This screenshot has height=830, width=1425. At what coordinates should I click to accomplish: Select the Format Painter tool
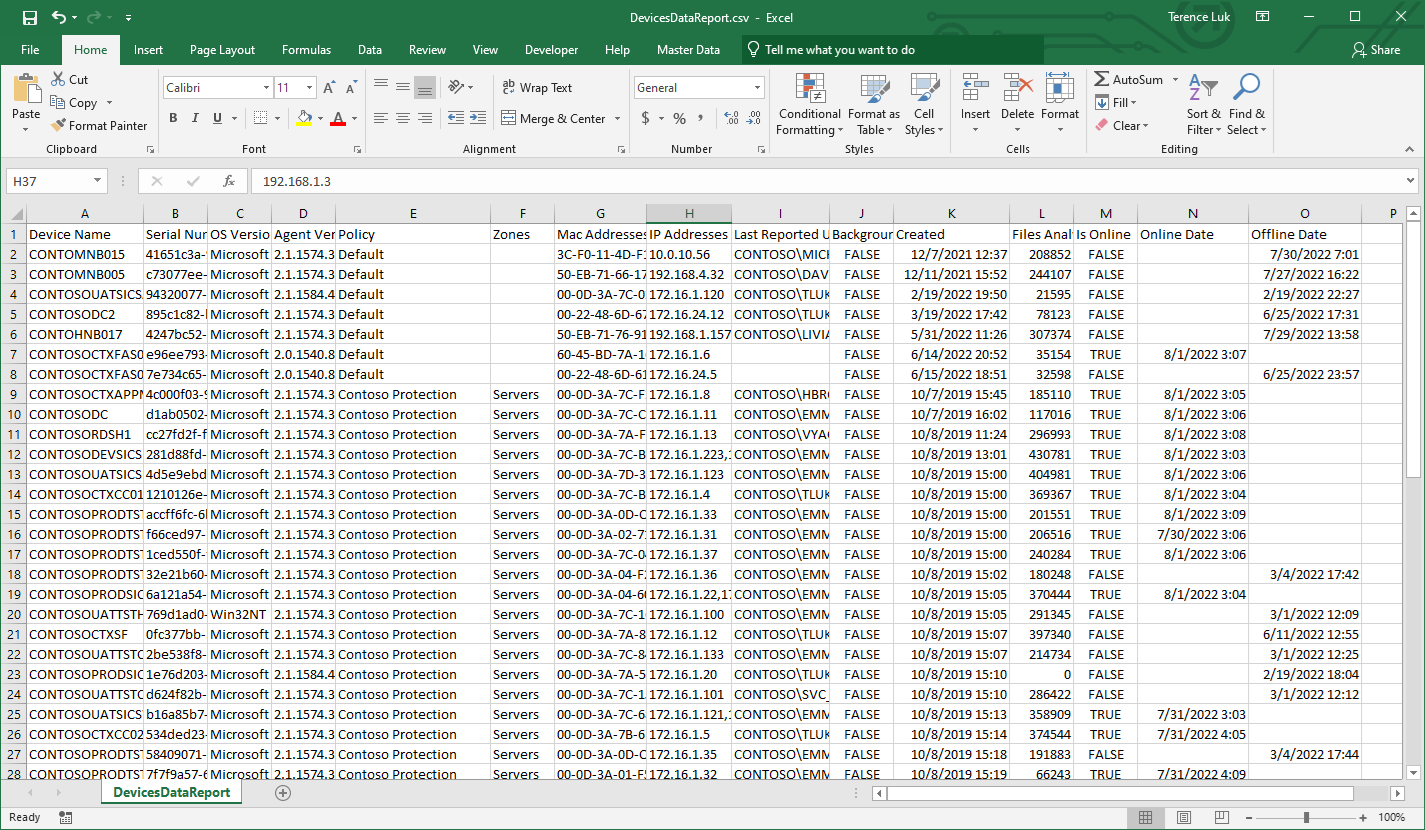[98, 125]
